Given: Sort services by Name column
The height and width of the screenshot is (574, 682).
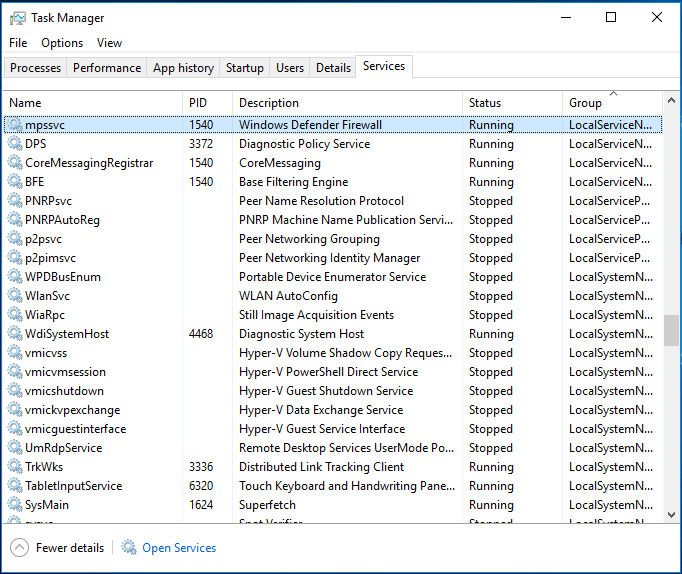Looking at the screenshot, I should tap(93, 103).
